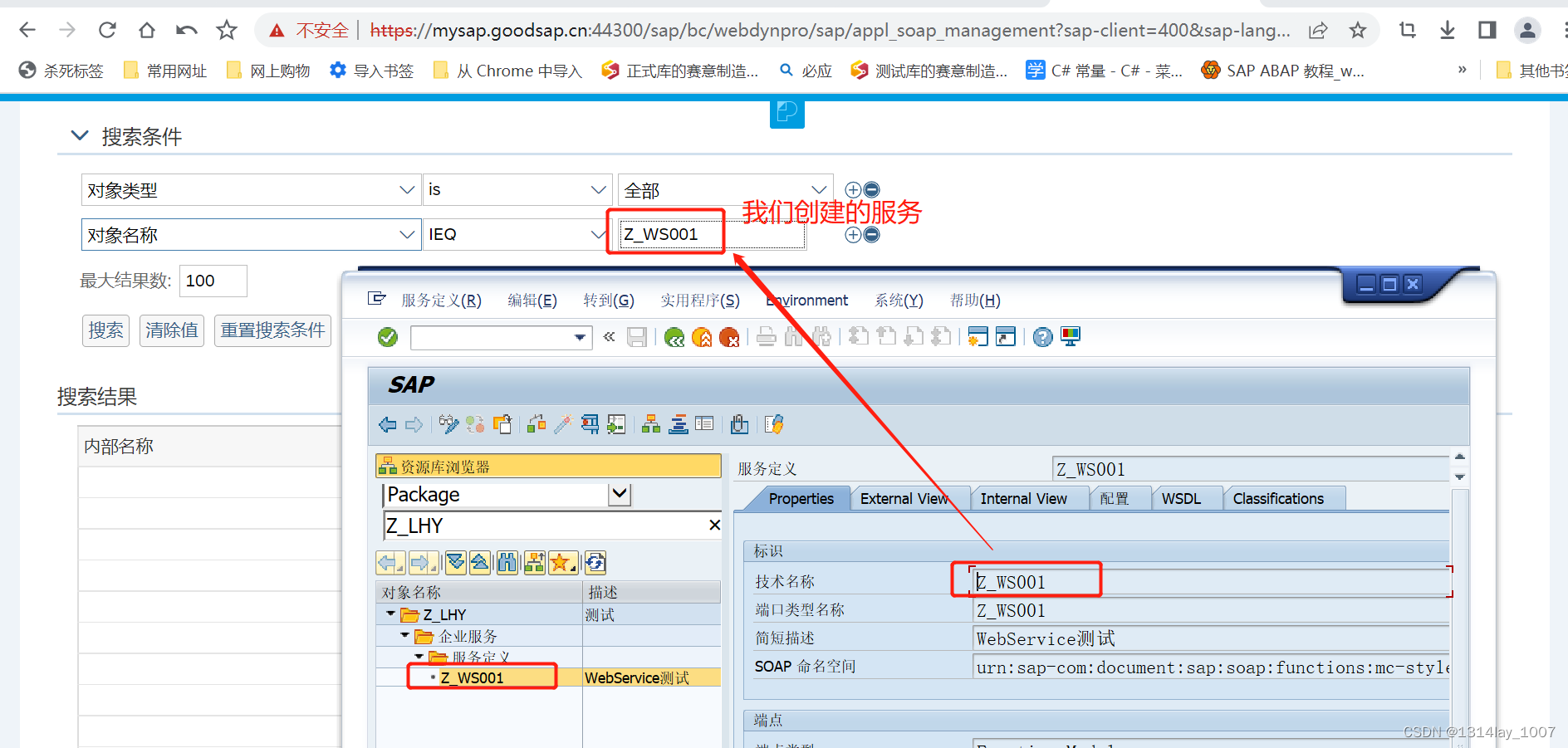Click the Other object icon
The height and width of the screenshot is (748, 1568).
coord(502,425)
